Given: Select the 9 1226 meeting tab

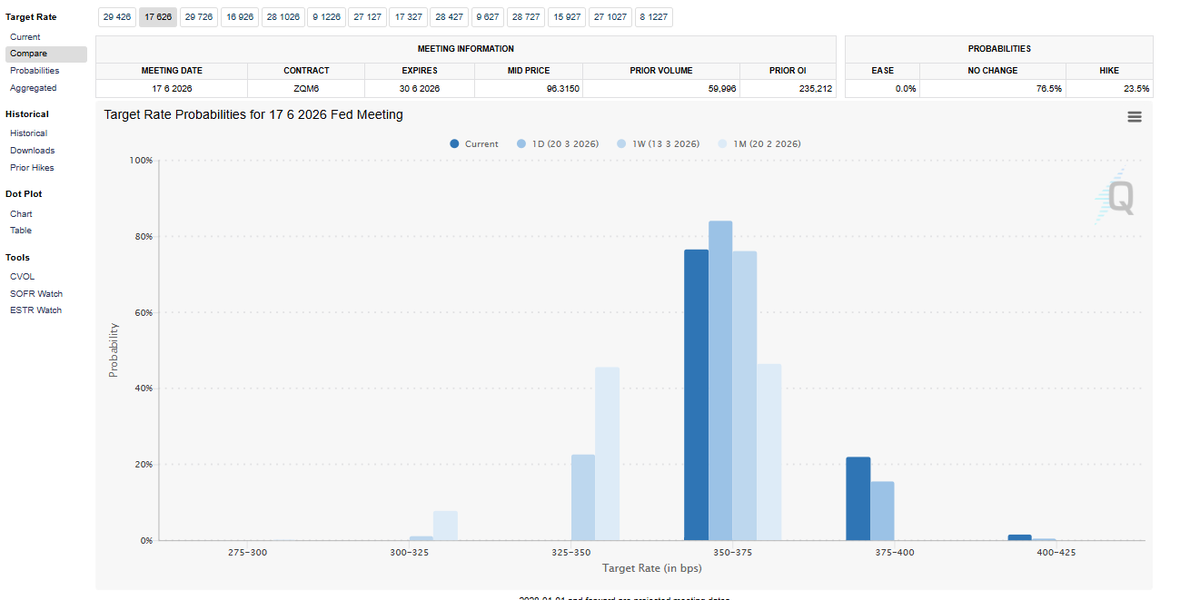Looking at the screenshot, I should (327, 17).
